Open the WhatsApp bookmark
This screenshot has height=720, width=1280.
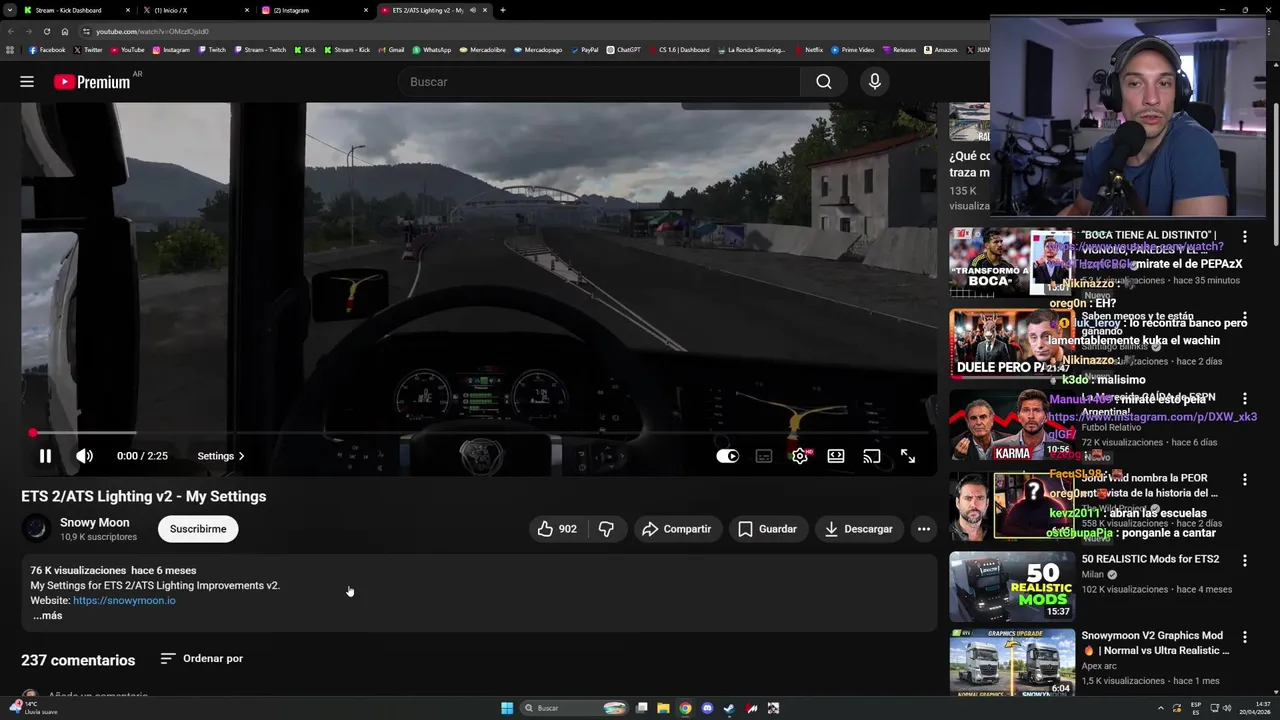tap(432, 50)
